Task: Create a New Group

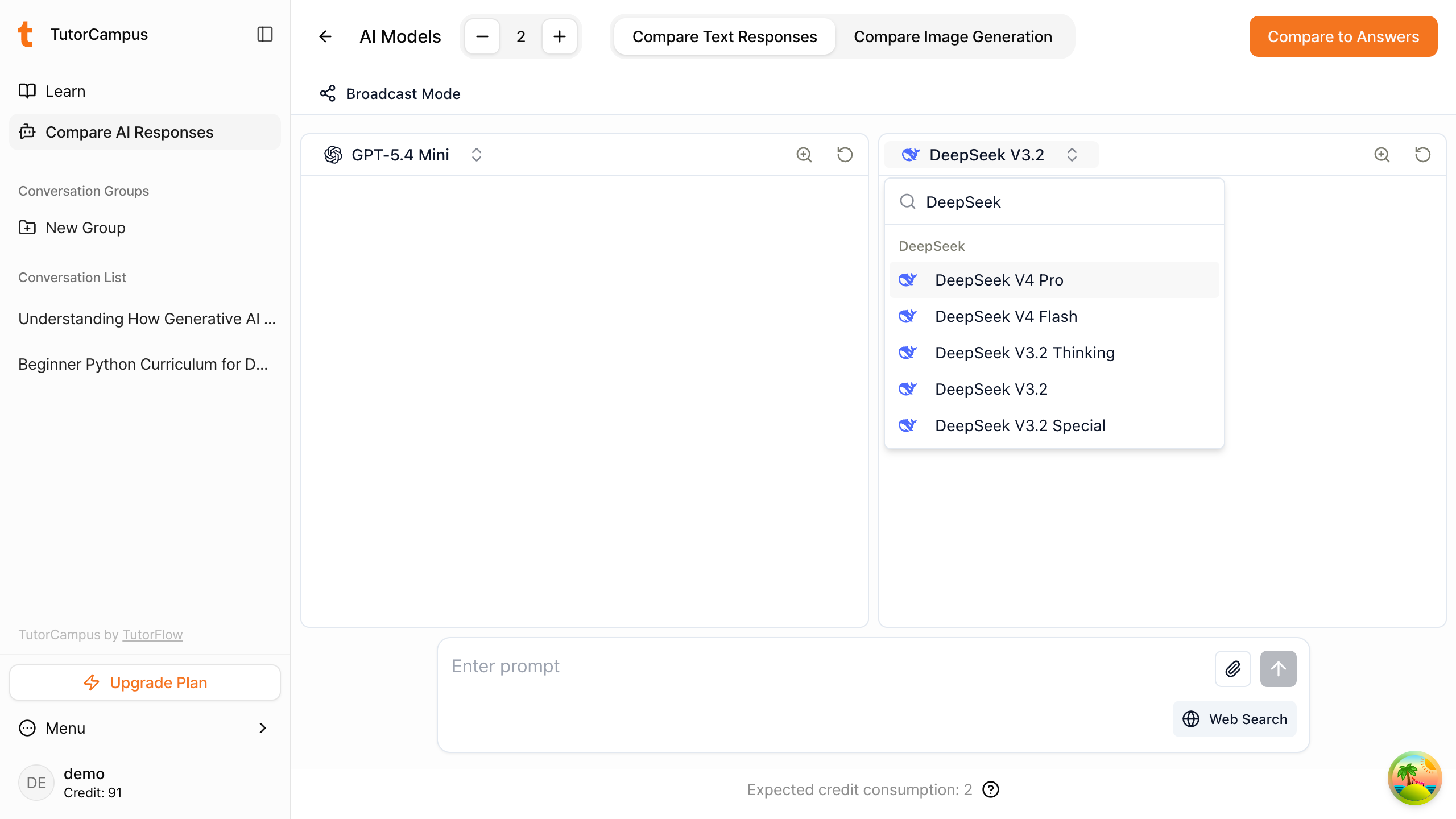Action: click(145, 227)
